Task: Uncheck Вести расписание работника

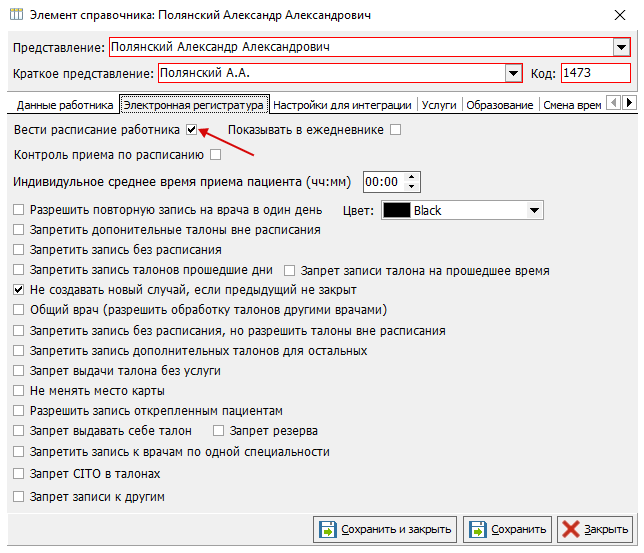Action: click(191, 130)
